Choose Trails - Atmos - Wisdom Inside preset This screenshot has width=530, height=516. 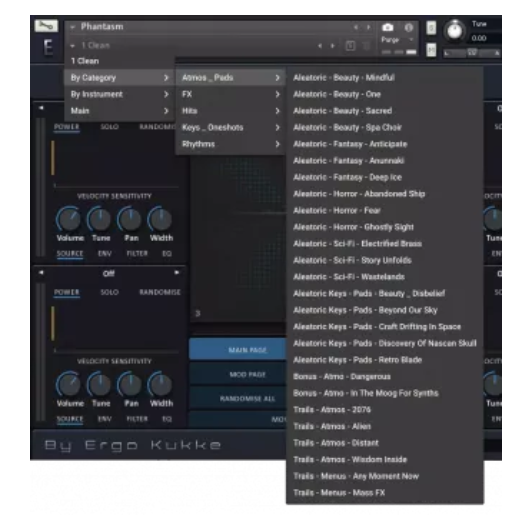(x=385, y=460)
